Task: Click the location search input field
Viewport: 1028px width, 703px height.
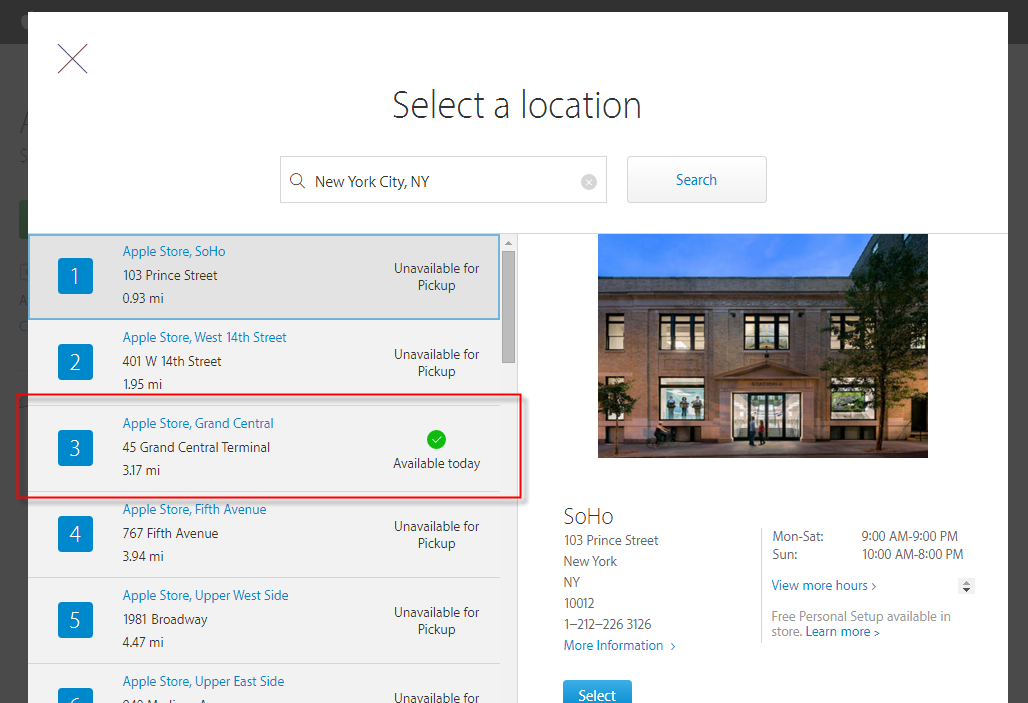Action: [443, 180]
